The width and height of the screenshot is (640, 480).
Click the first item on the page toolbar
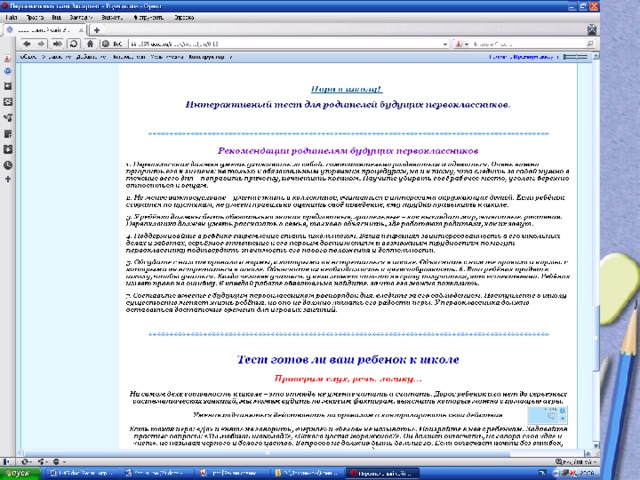tap(28, 57)
